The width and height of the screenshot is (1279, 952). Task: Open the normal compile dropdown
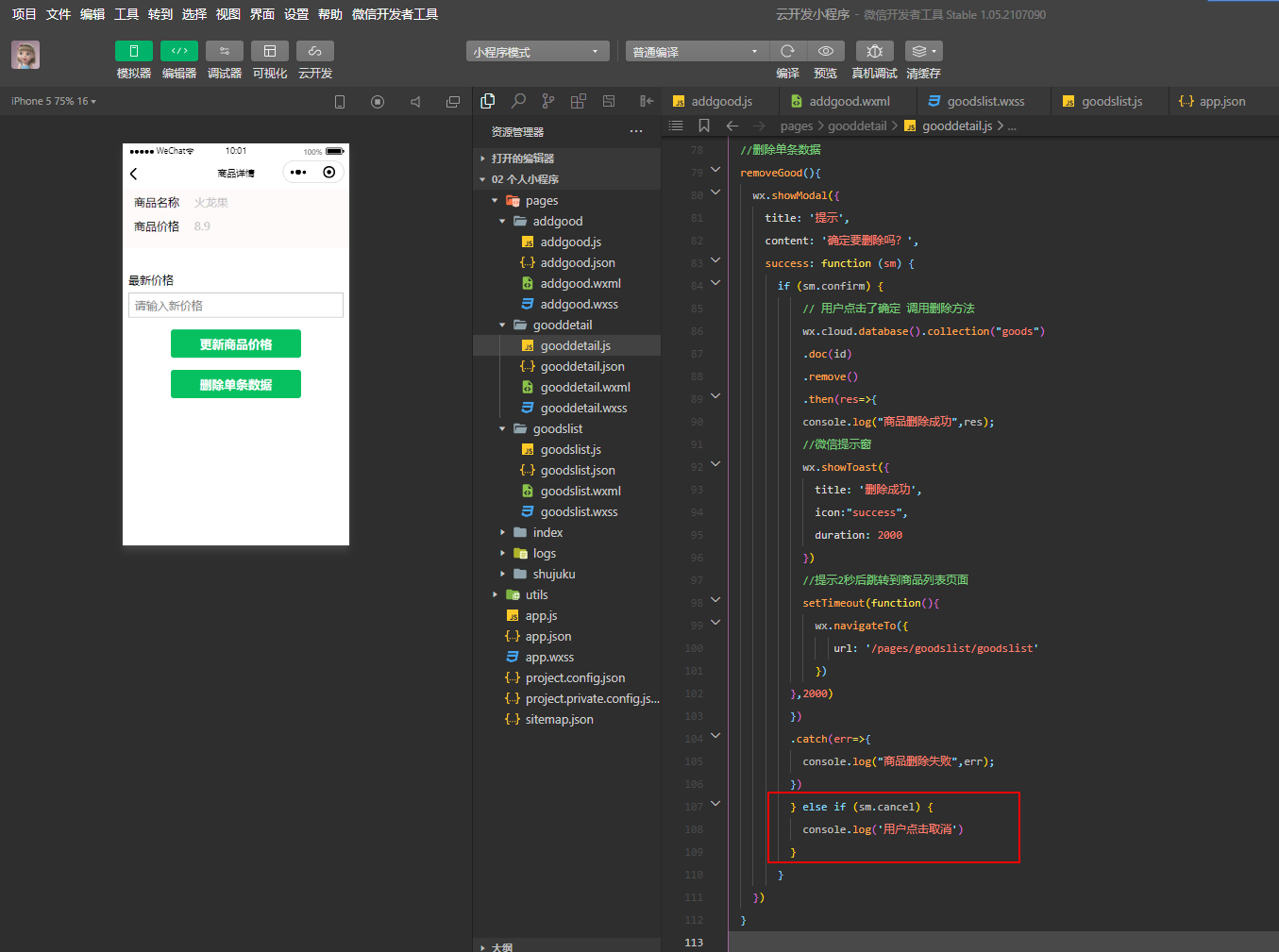coord(697,51)
